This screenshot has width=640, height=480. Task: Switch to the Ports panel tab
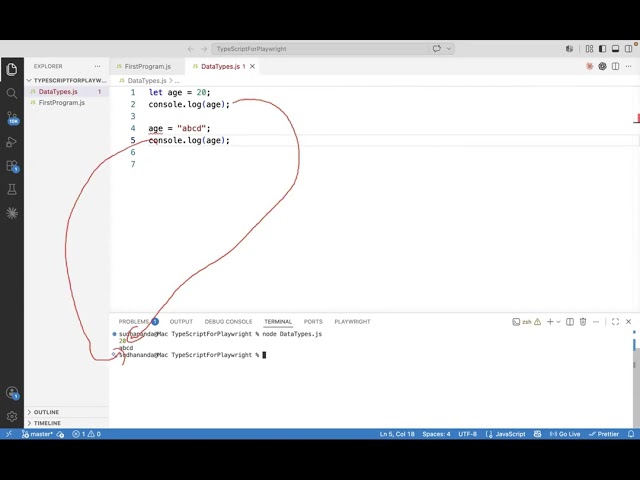[313, 322]
